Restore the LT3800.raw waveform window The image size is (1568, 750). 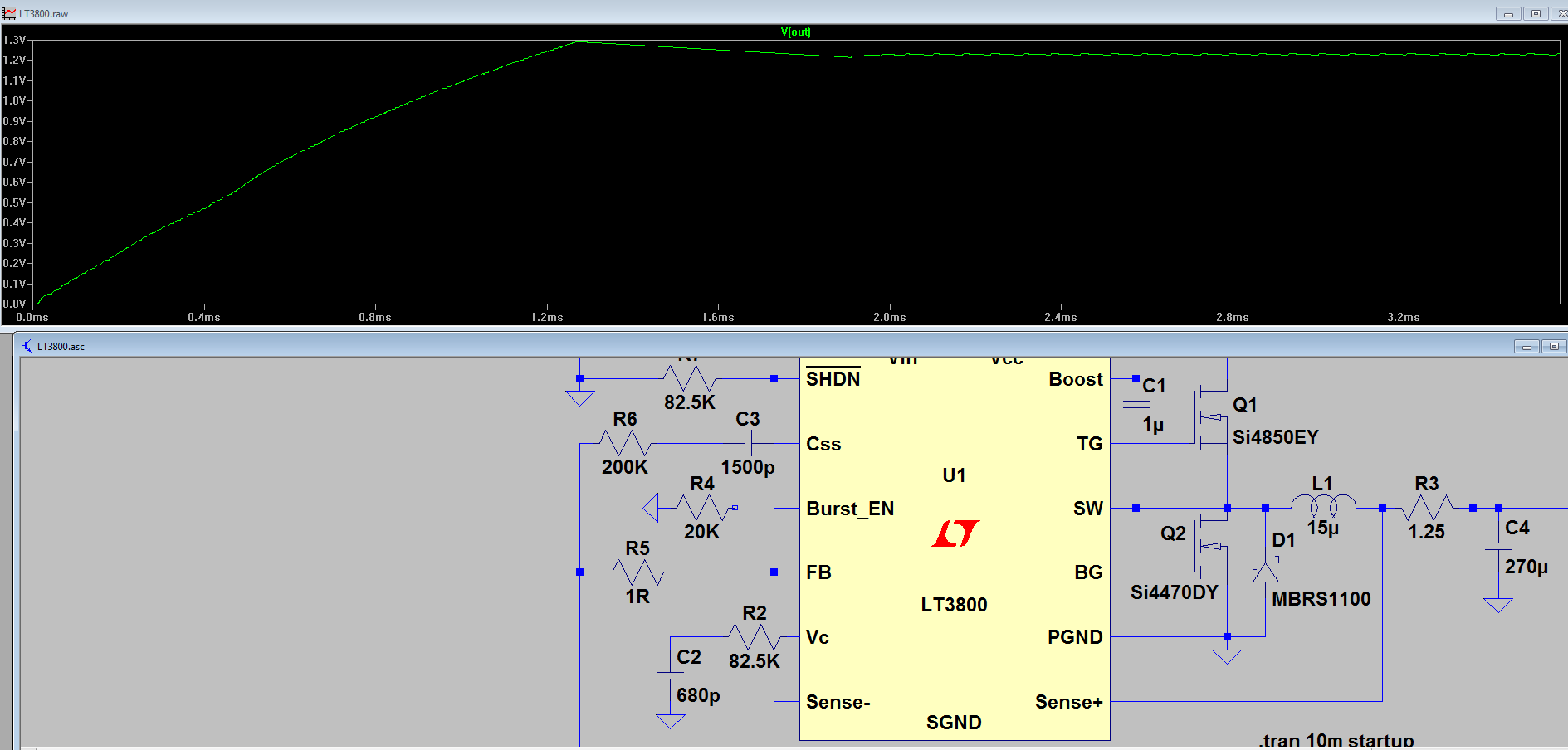(1536, 13)
